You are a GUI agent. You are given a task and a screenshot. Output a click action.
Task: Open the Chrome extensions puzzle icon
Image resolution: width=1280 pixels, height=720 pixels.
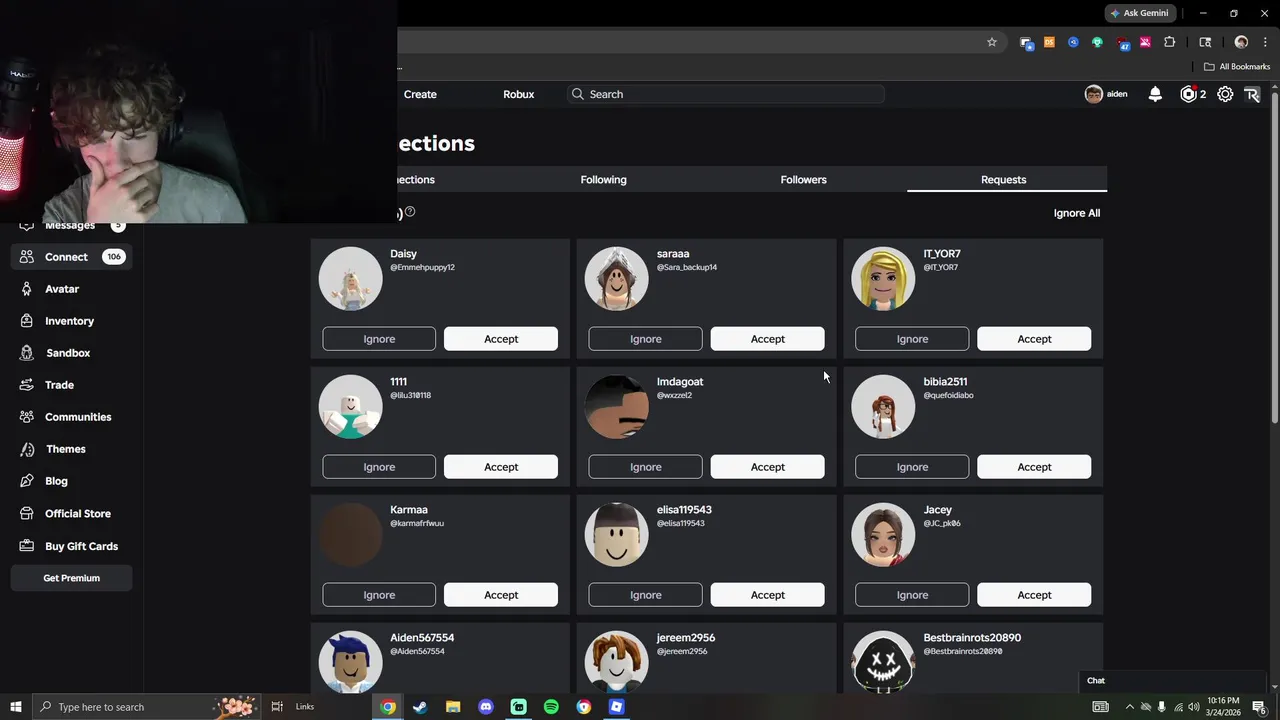[1169, 42]
